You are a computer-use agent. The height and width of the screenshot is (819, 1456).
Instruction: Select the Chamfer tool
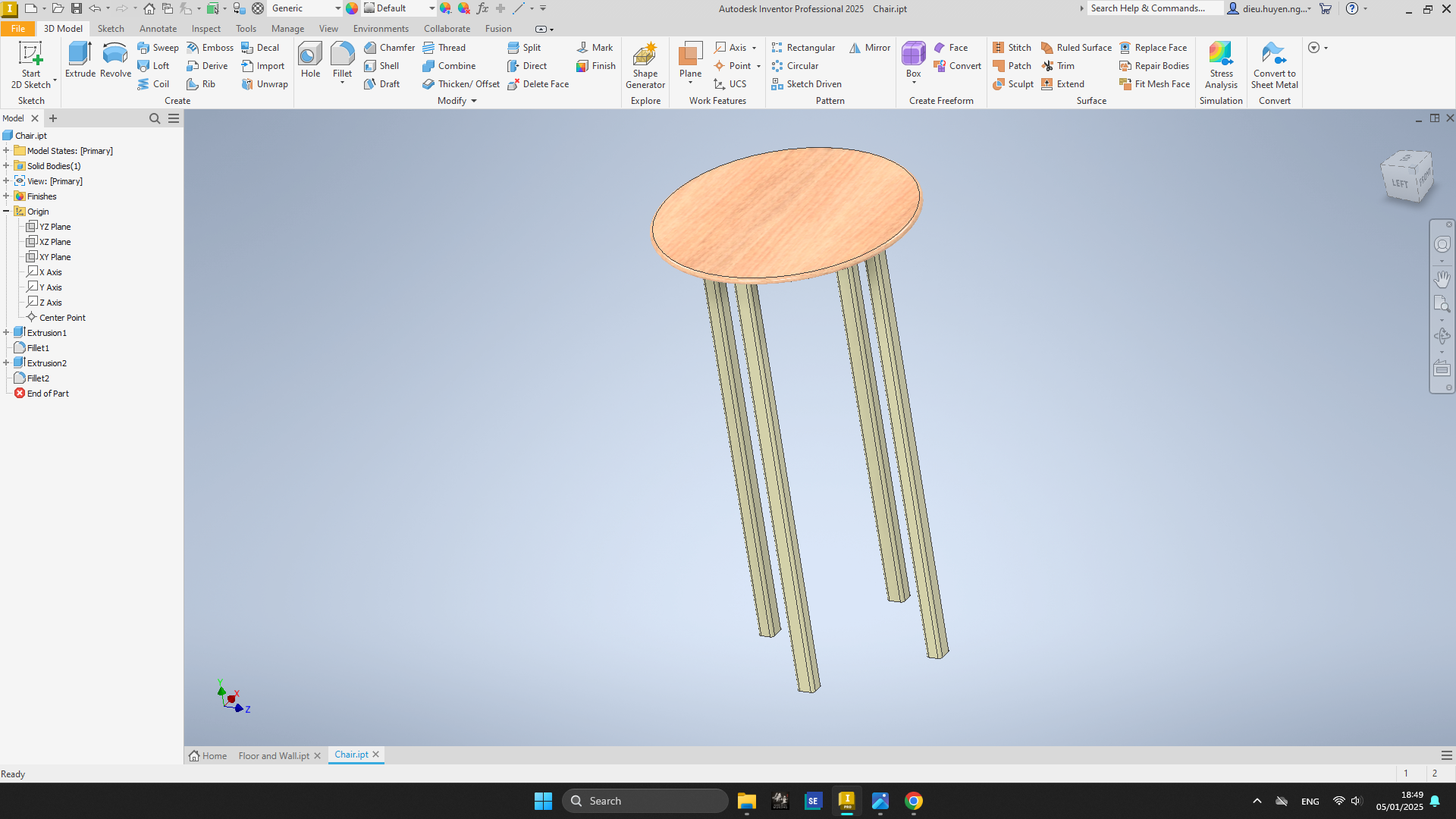click(389, 47)
